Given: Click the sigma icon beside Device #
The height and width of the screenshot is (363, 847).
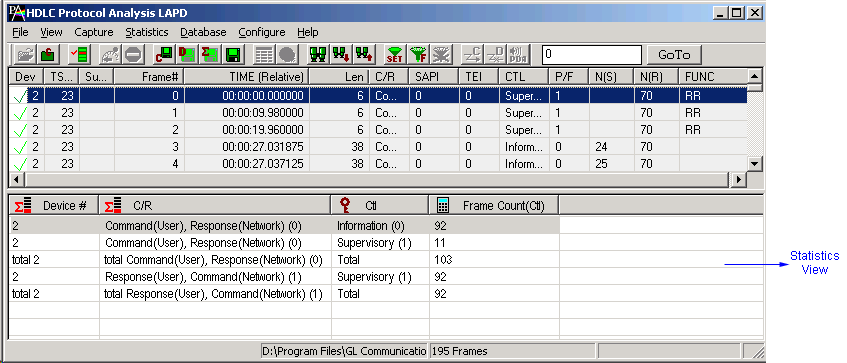Looking at the screenshot, I should [x=23, y=205].
